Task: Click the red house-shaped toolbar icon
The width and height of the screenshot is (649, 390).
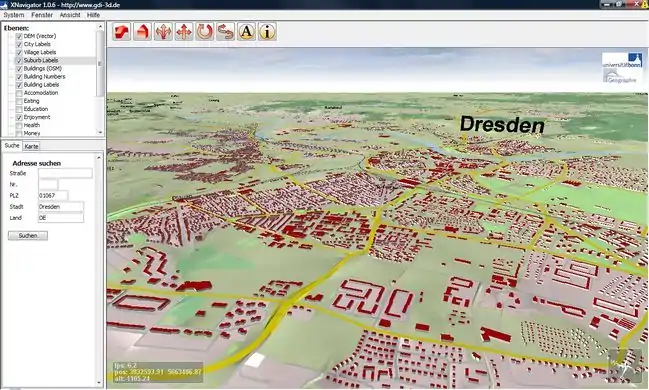Action: coord(142,32)
